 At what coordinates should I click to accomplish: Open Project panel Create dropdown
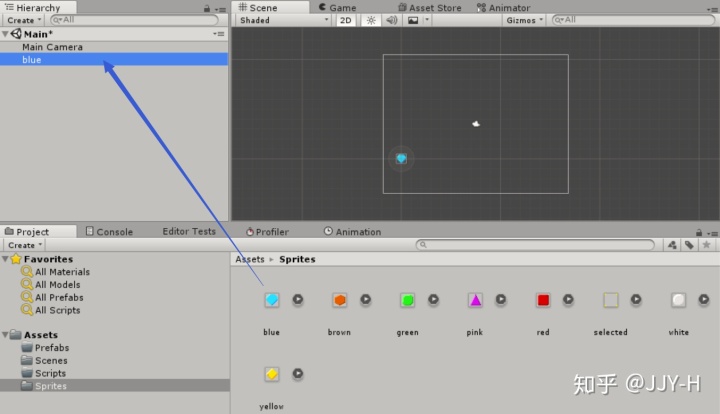tap(25, 245)
